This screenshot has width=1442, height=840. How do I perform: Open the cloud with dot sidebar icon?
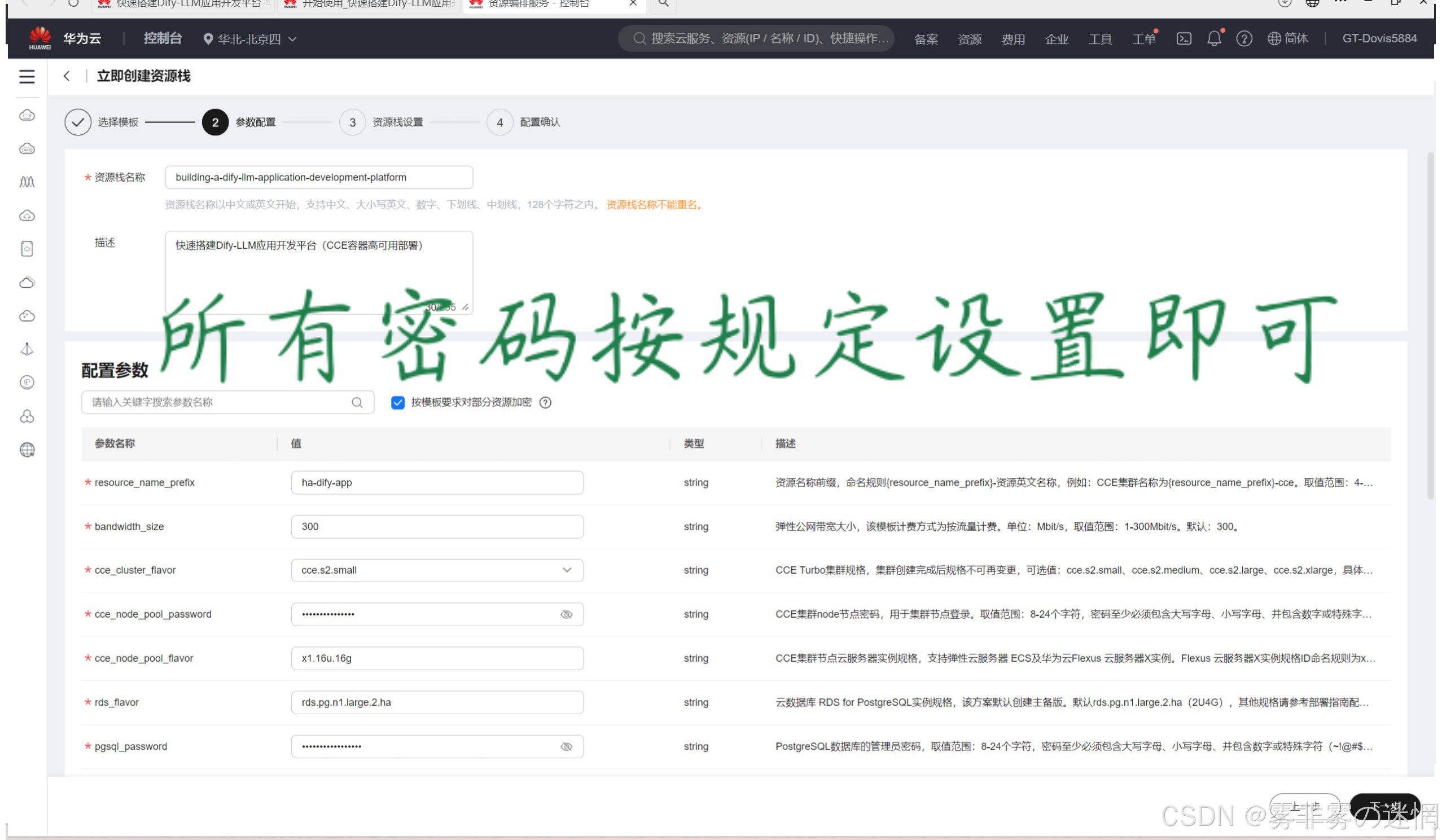coord(27,316)
